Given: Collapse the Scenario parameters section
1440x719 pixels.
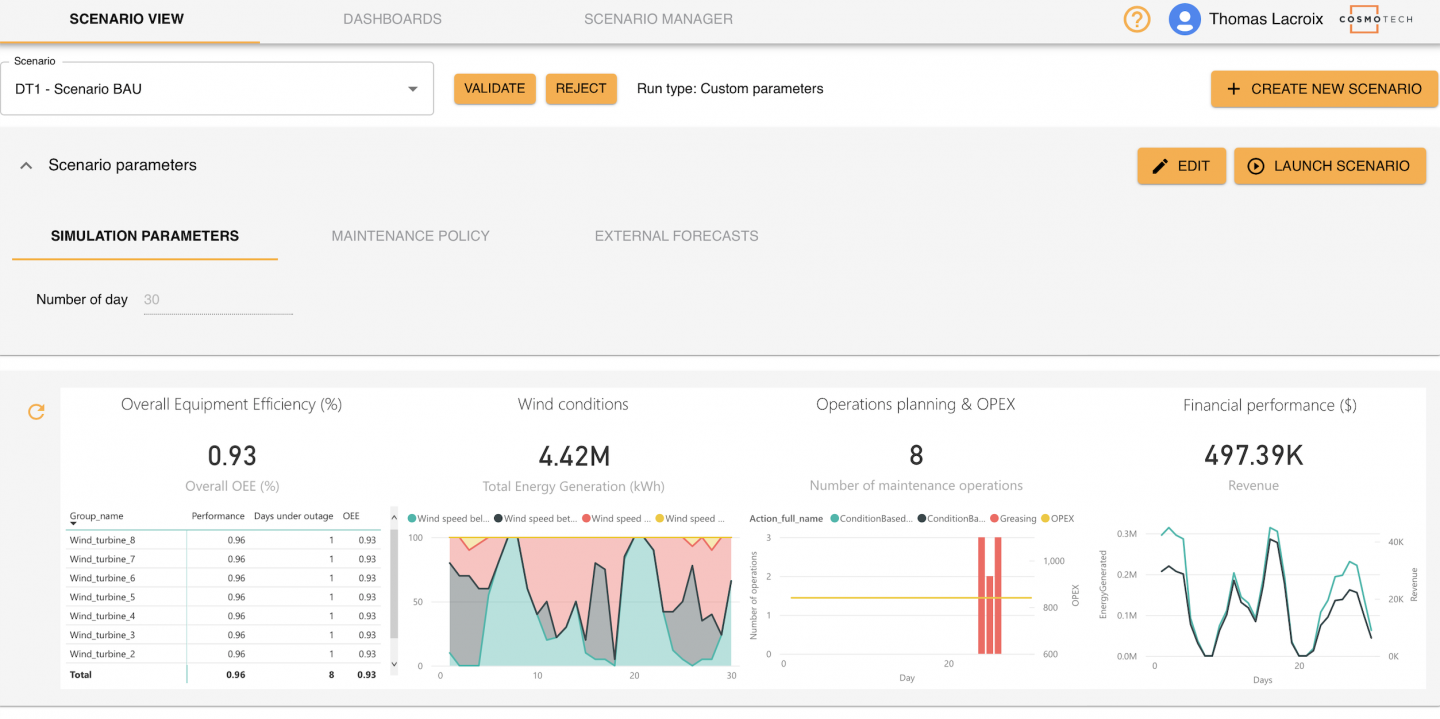Looking at the screenshot, I should click(26, 166).
